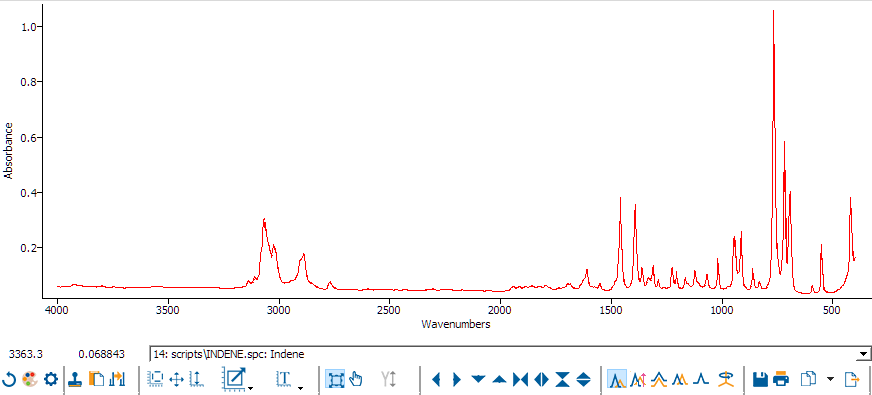Click the vertical expand up-down triangles icon
872x395 pixels.
(583, 380)
